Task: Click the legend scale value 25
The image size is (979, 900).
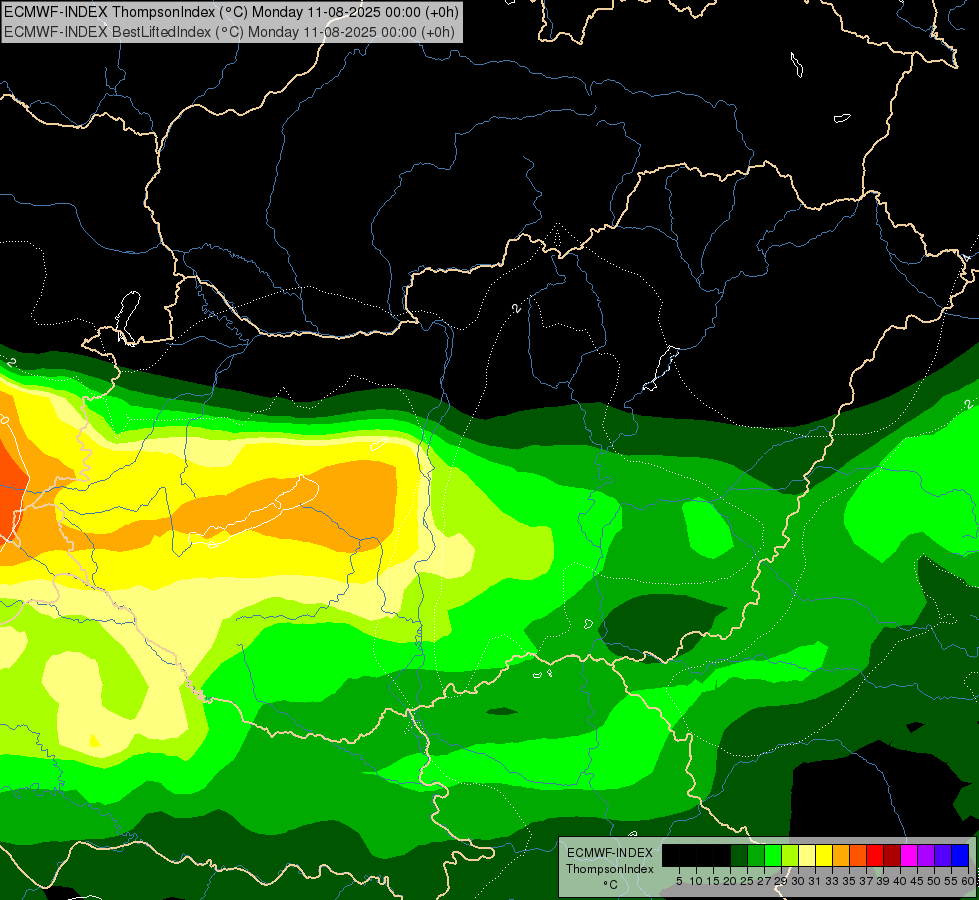Action: click(x=747, y=881)
